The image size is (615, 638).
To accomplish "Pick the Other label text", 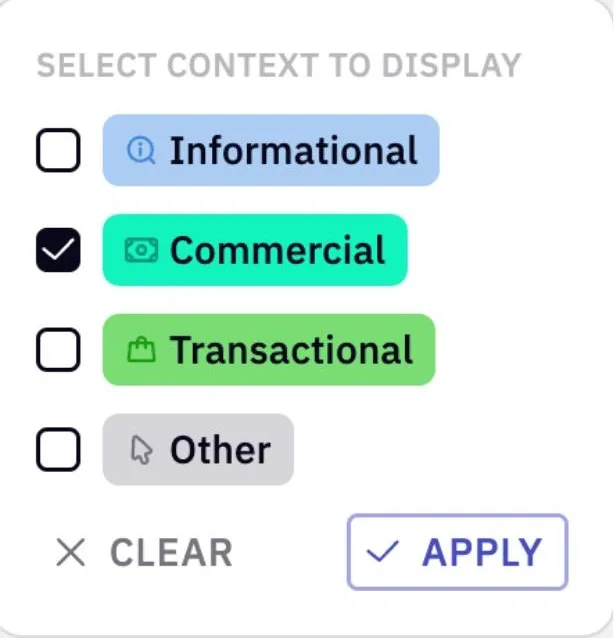I will point(221,450).
